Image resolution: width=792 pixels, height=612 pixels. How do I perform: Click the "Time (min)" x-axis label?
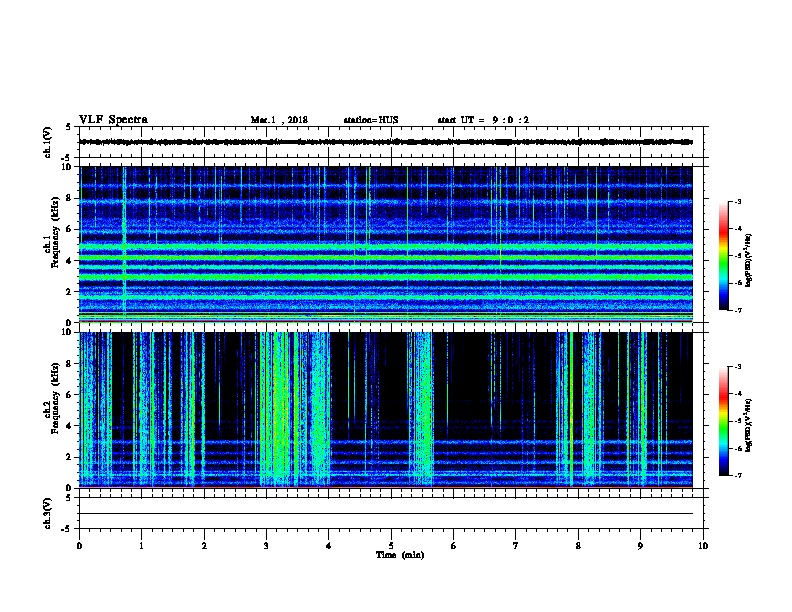[x=400, y=555]
